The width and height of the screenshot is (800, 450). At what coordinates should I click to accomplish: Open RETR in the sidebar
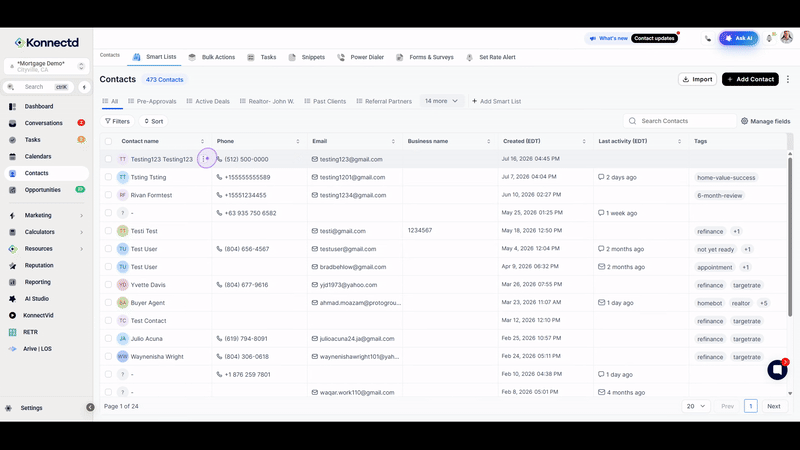[30, 332]
